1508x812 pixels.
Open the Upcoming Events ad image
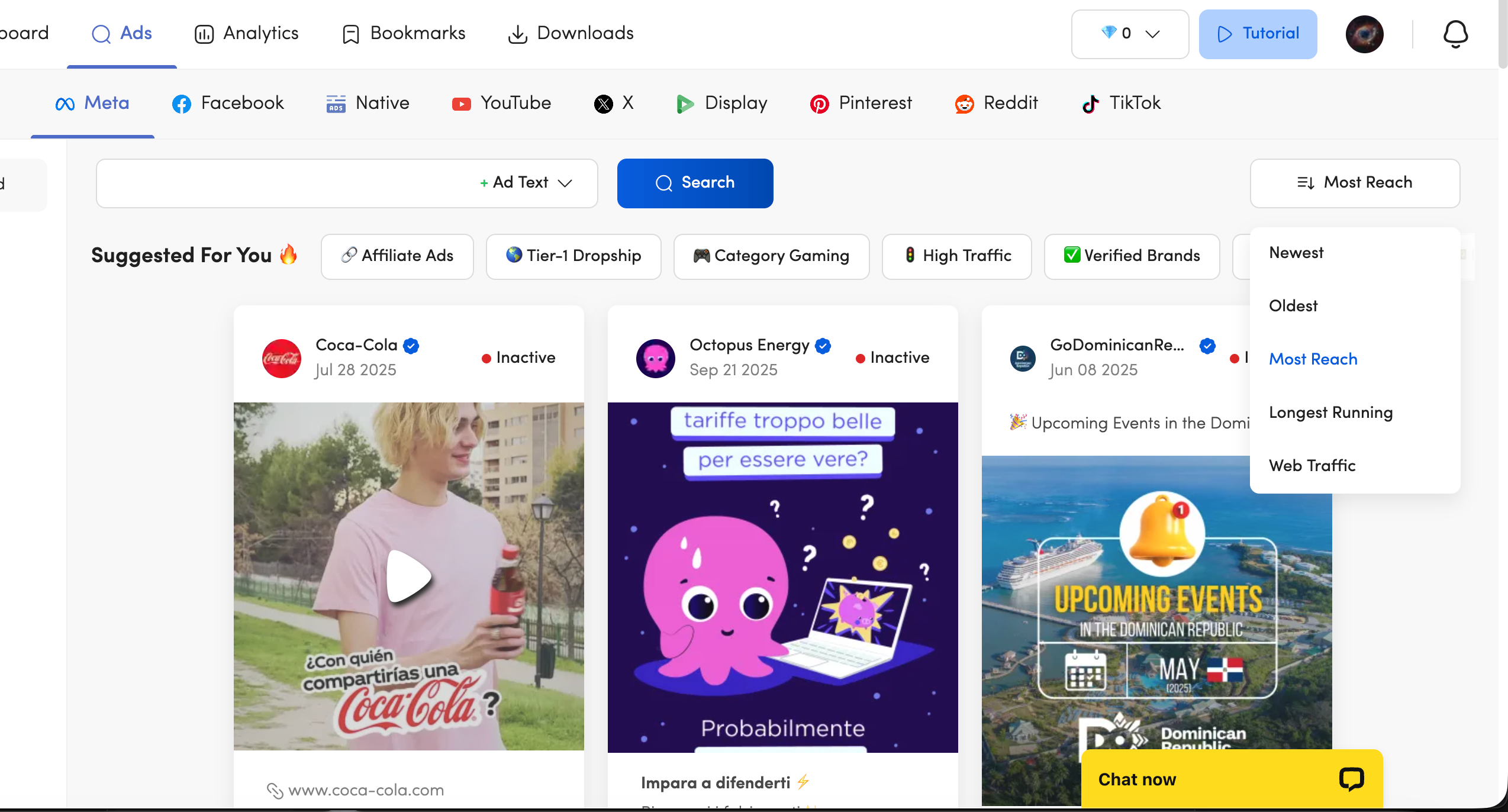(1157, 630)
